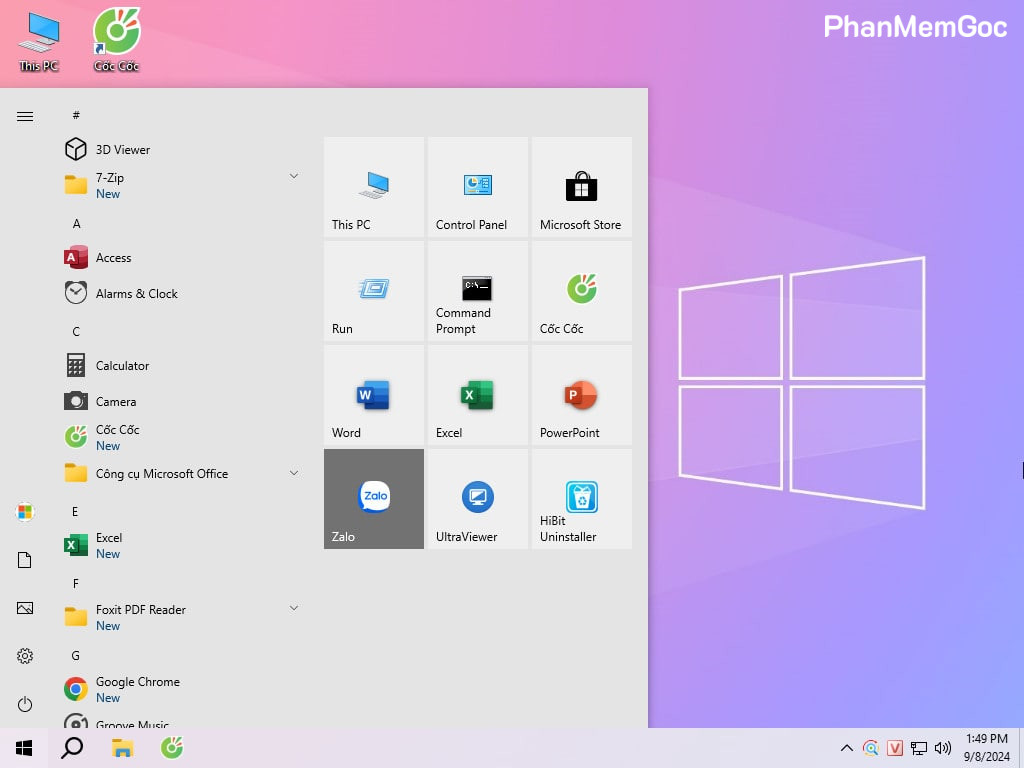Select Alarms & Clock in app list

136,293
